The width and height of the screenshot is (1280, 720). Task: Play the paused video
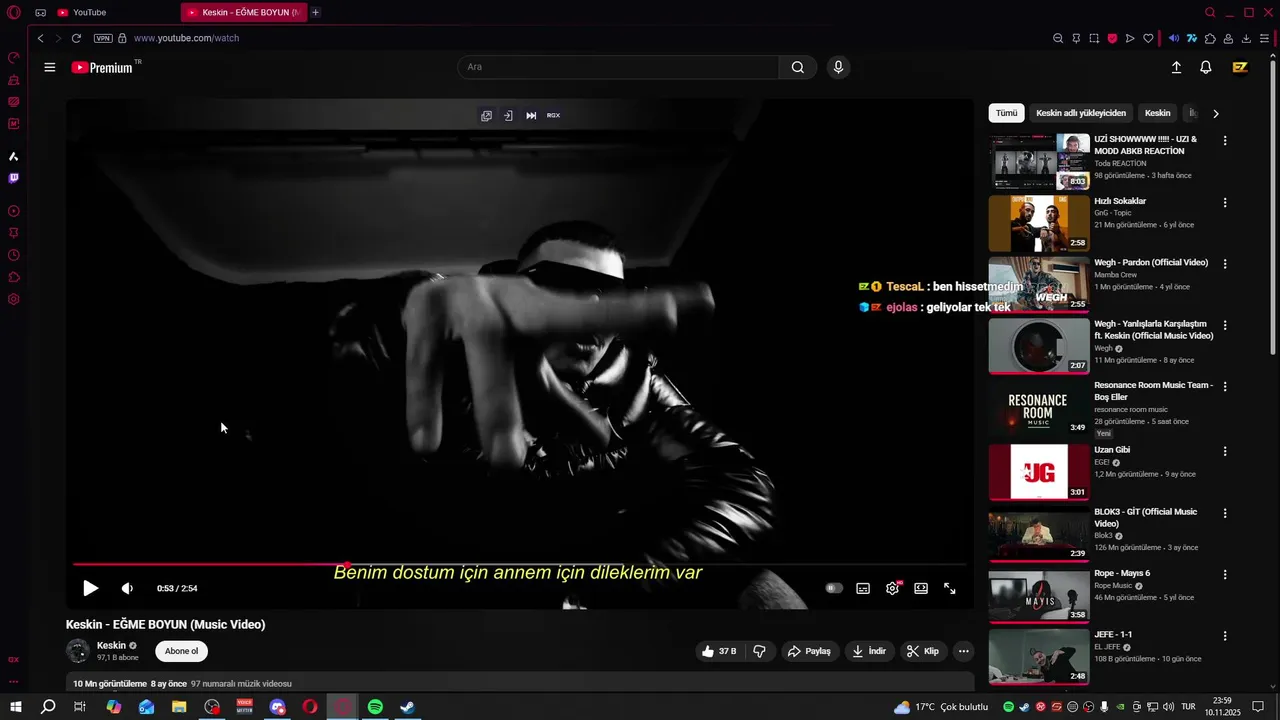click(90, 588)
